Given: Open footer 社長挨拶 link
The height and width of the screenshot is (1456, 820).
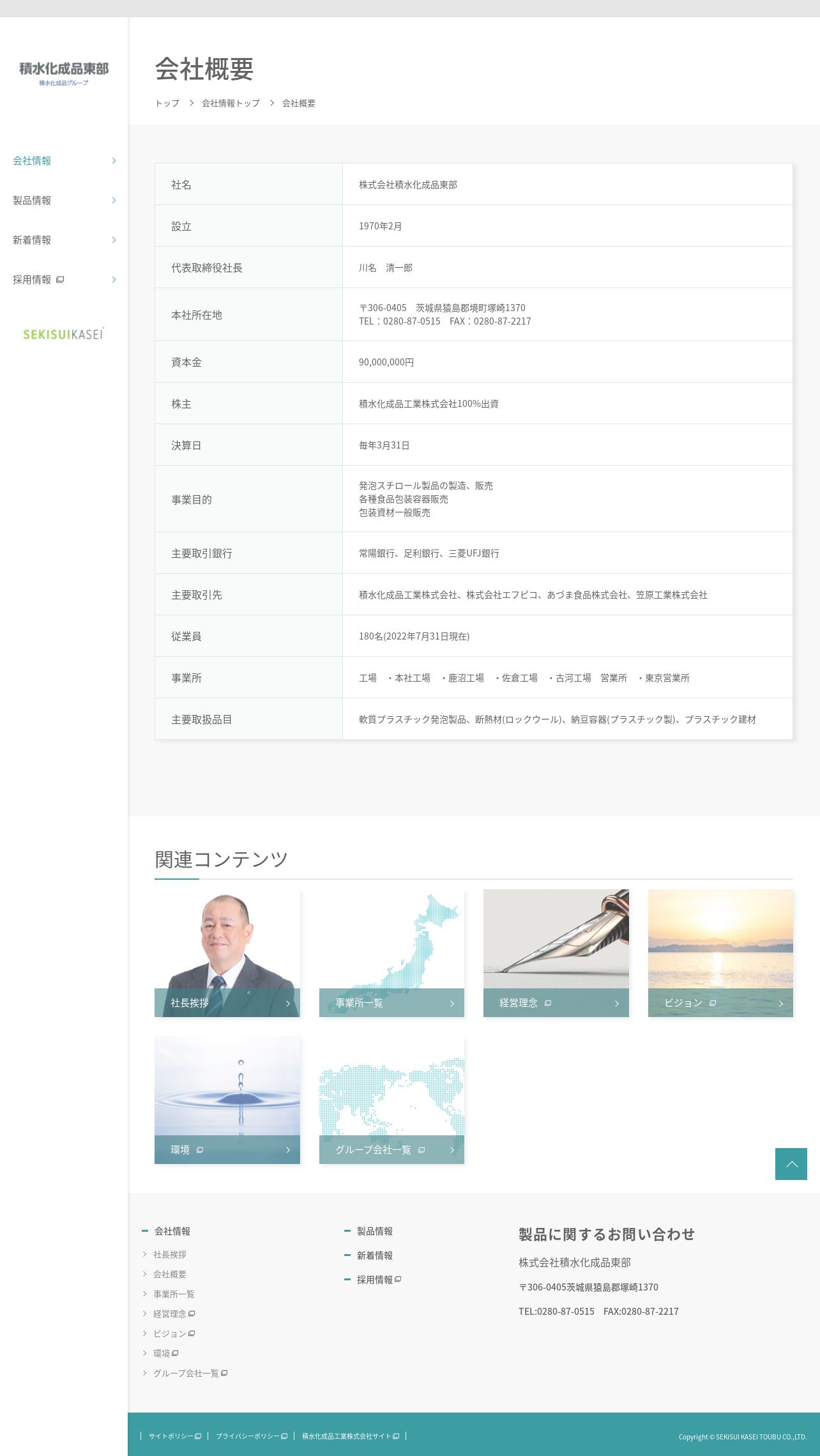Looking at the screenshot, I should pos(170,1255).
